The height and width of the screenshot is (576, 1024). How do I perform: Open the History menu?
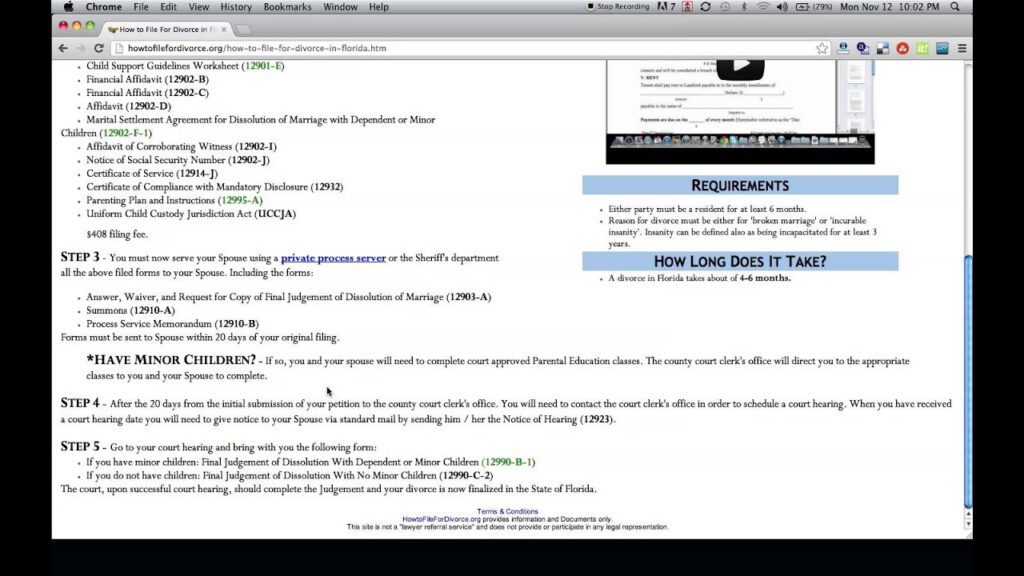pos(236,7)
